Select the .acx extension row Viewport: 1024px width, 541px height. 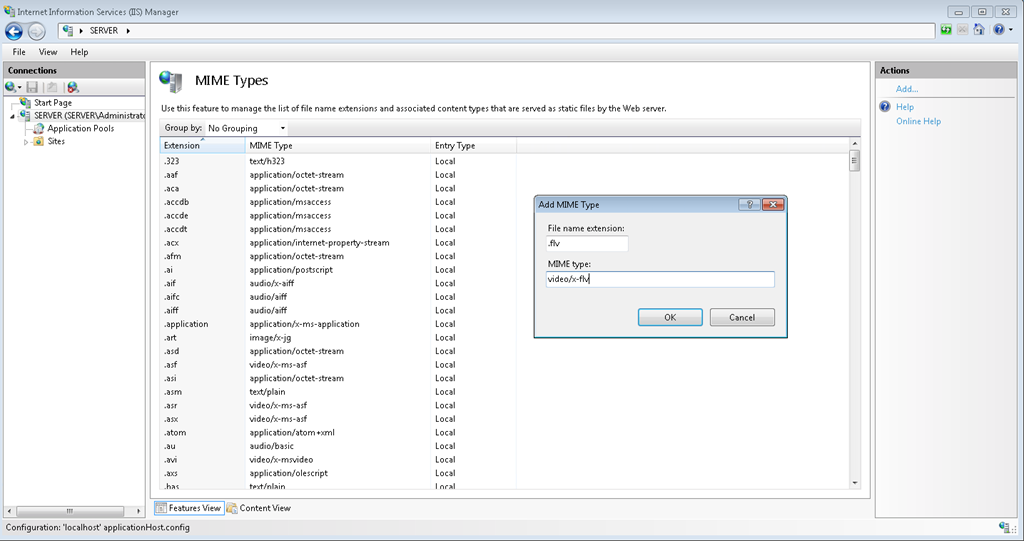[x=504, y=242]
